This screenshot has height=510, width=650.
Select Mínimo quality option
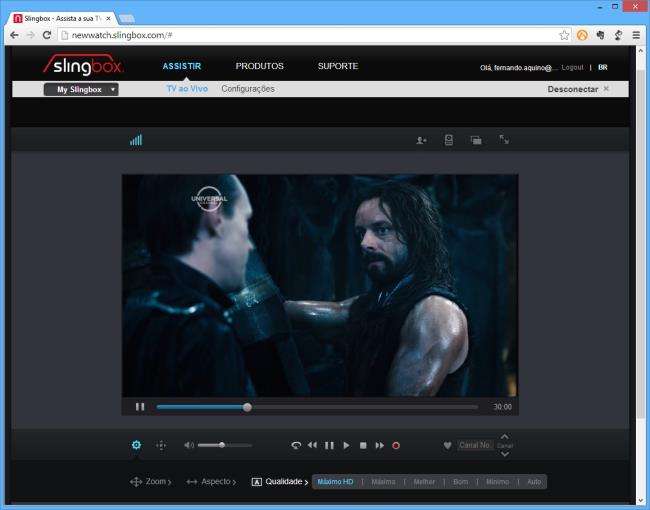497,482
